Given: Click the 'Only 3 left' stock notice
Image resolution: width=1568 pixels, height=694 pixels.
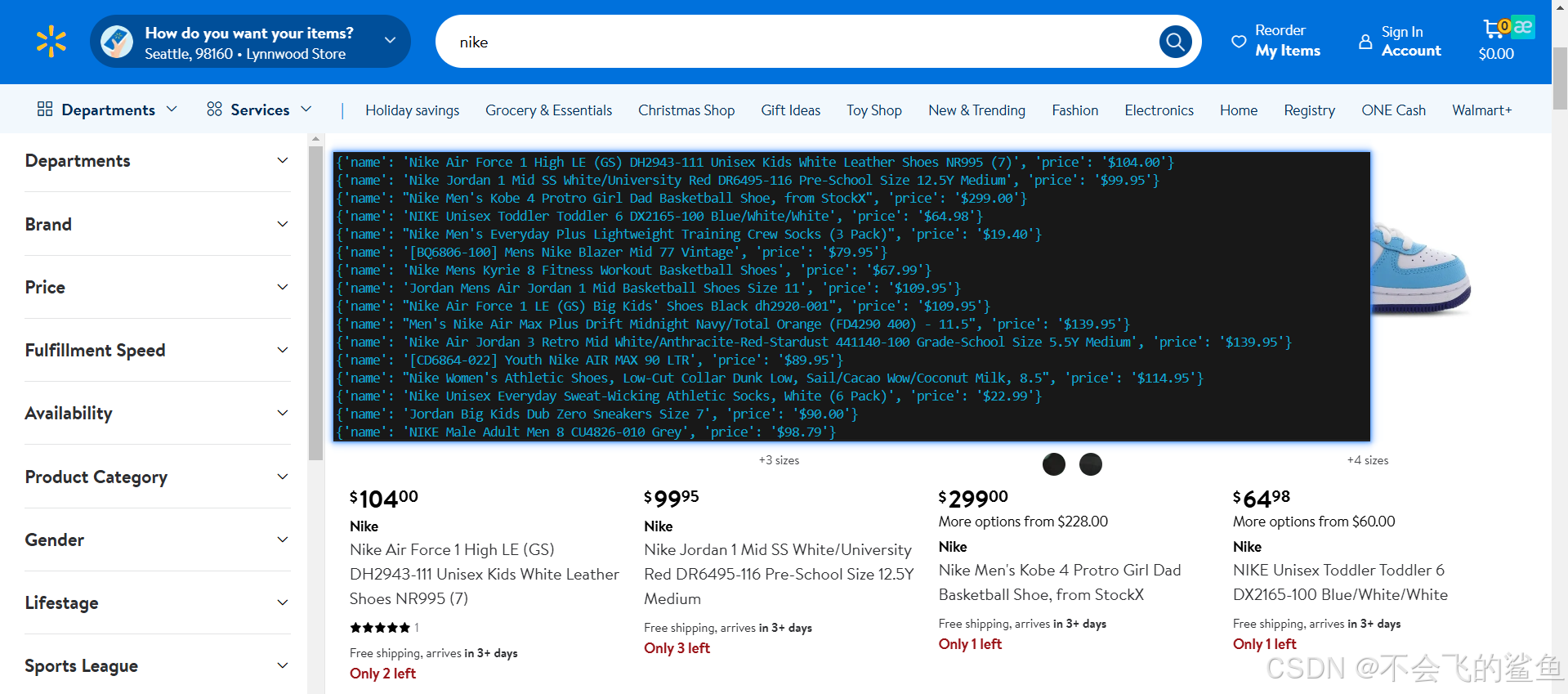Looking at the screenshot, I should (x=677, y=648).
